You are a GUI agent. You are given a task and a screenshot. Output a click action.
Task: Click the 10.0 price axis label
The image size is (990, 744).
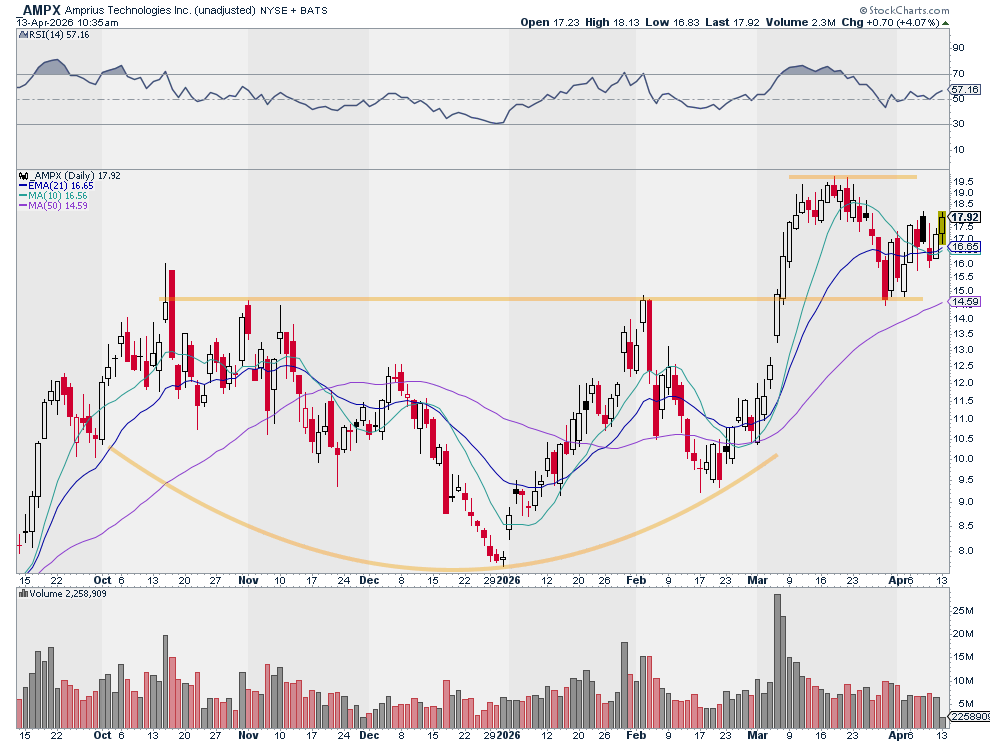(961, 459)
